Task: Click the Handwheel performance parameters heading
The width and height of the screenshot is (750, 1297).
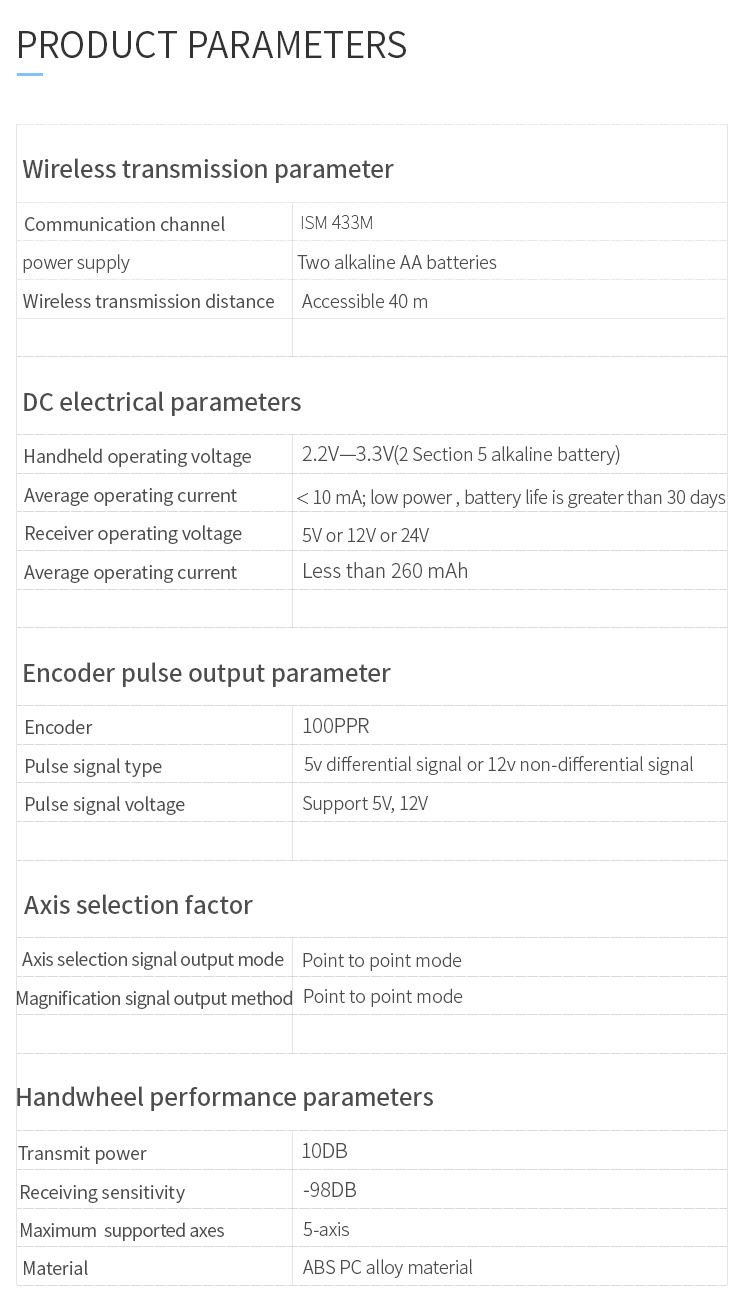Action: pyautogui.click(x=225, y=1097)
